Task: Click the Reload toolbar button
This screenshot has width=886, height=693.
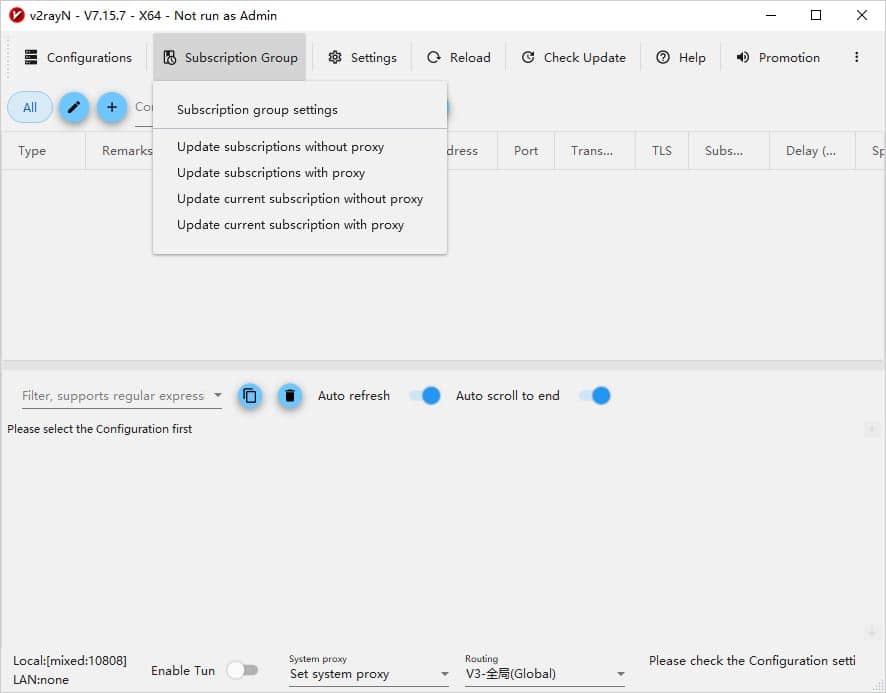Action: point(459,58)
